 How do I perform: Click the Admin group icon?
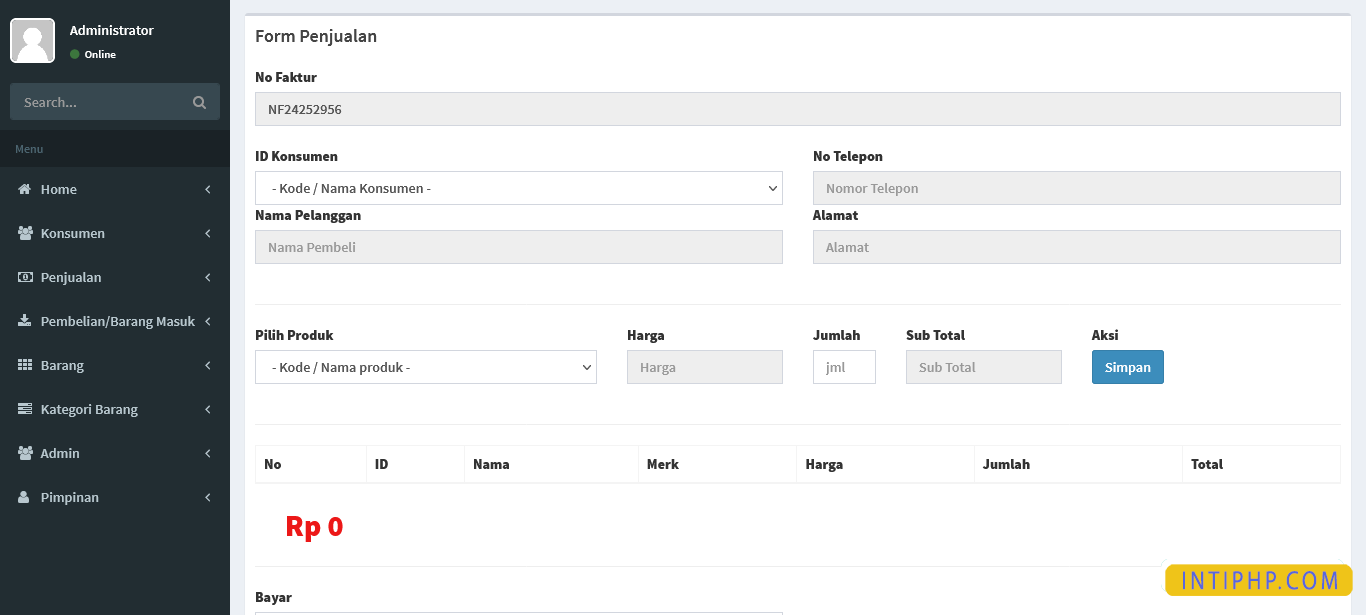(25, 453)
